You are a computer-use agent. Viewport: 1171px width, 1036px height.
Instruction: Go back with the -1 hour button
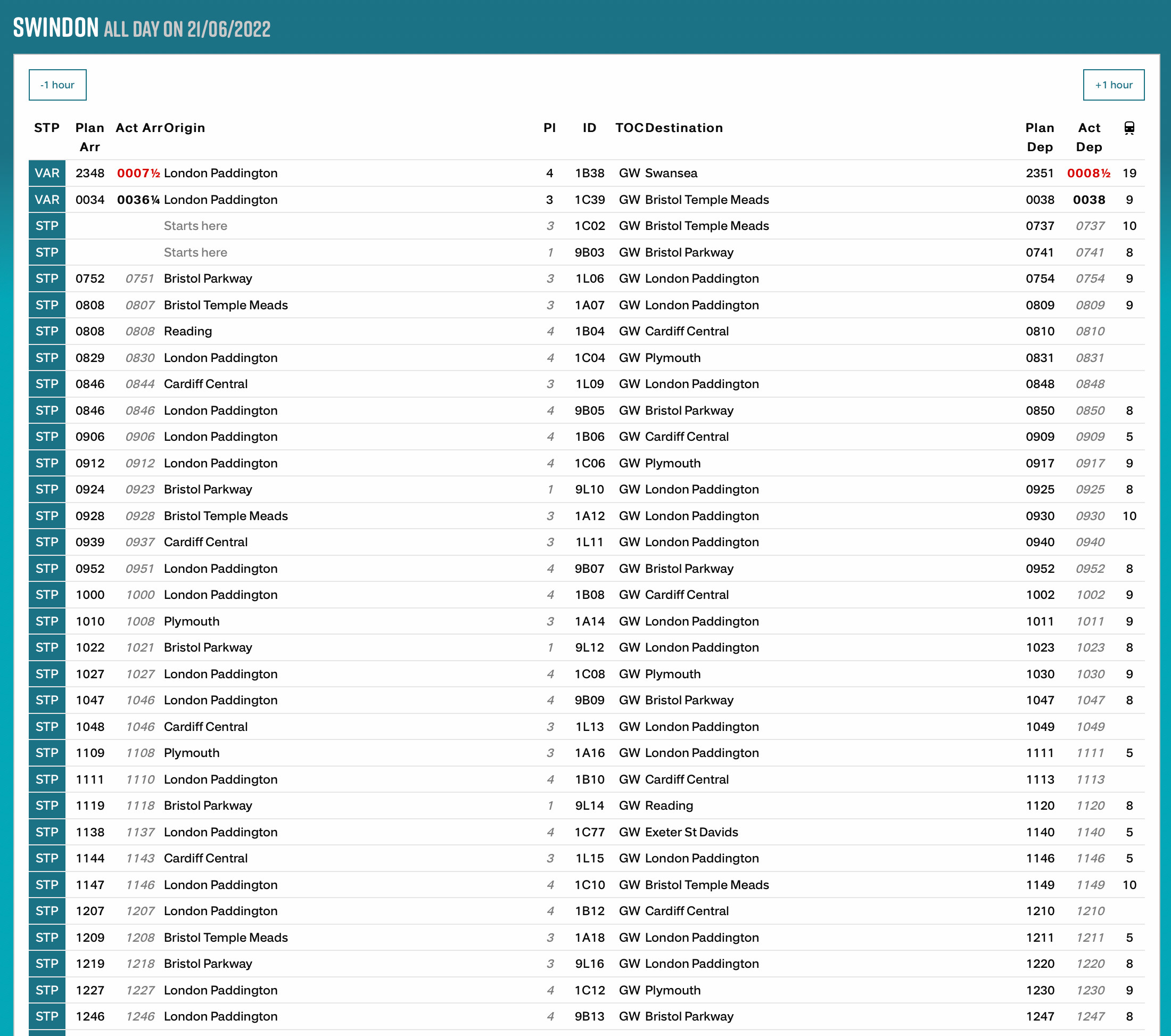pos(57,85)
